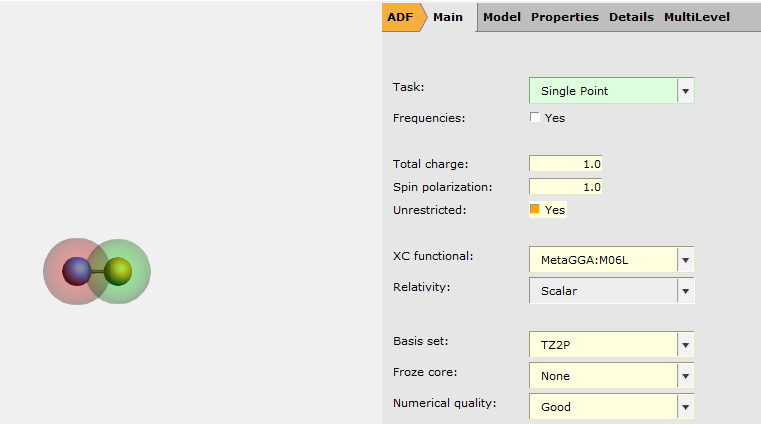
Task: Open the Numerical quality dropdown arrow
Action: coord(685,407)
